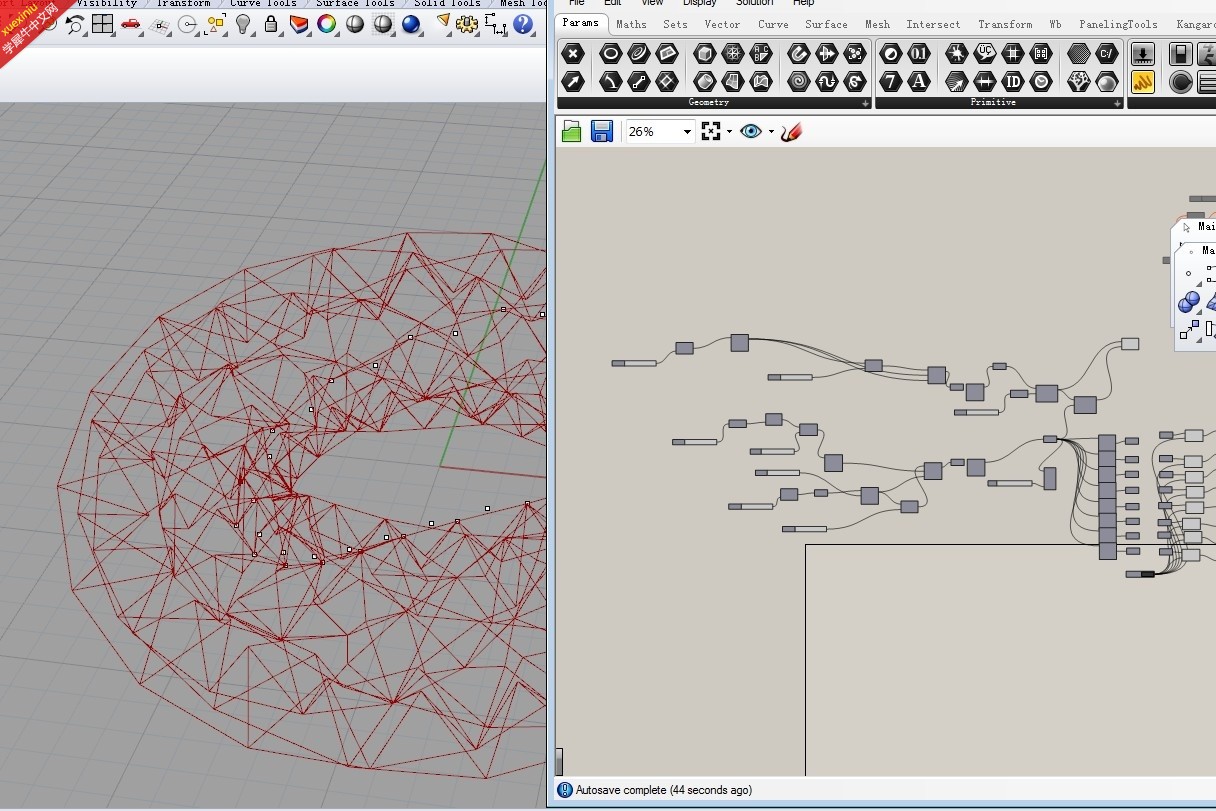The height and width of the screenshot is (811, 1216).
Task: Select the spiral icon in Geometry panel
Action: pos(799,81)
